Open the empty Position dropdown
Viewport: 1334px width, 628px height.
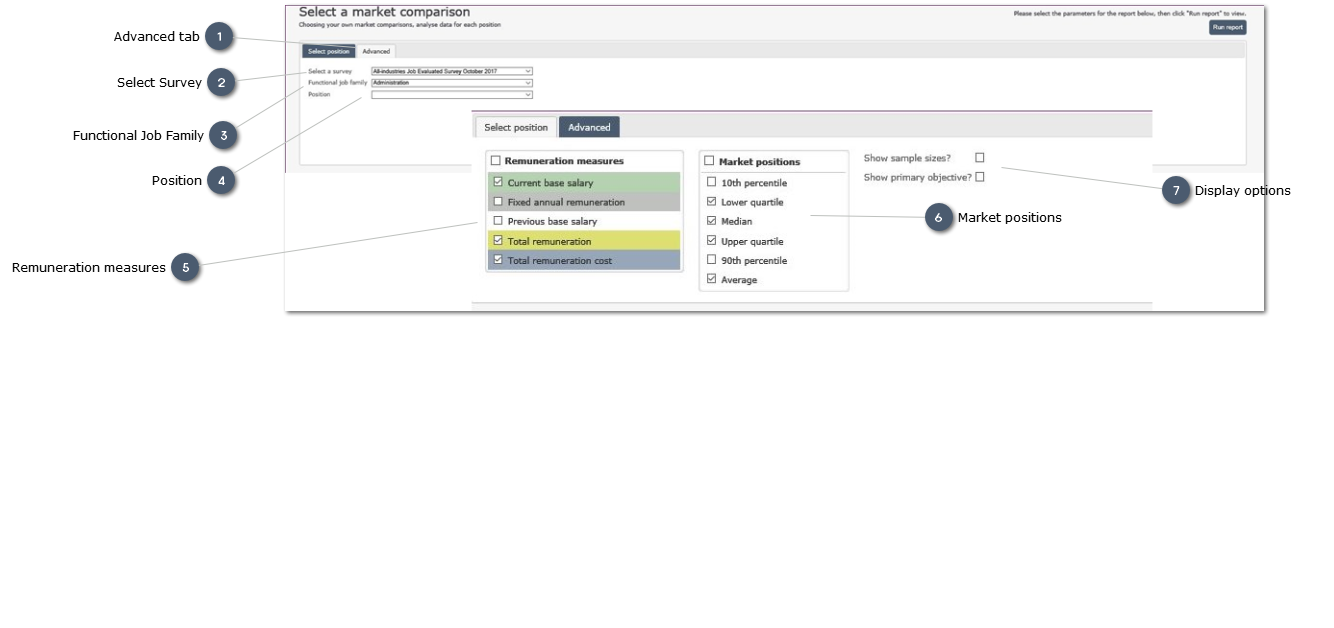pos(451,95)
